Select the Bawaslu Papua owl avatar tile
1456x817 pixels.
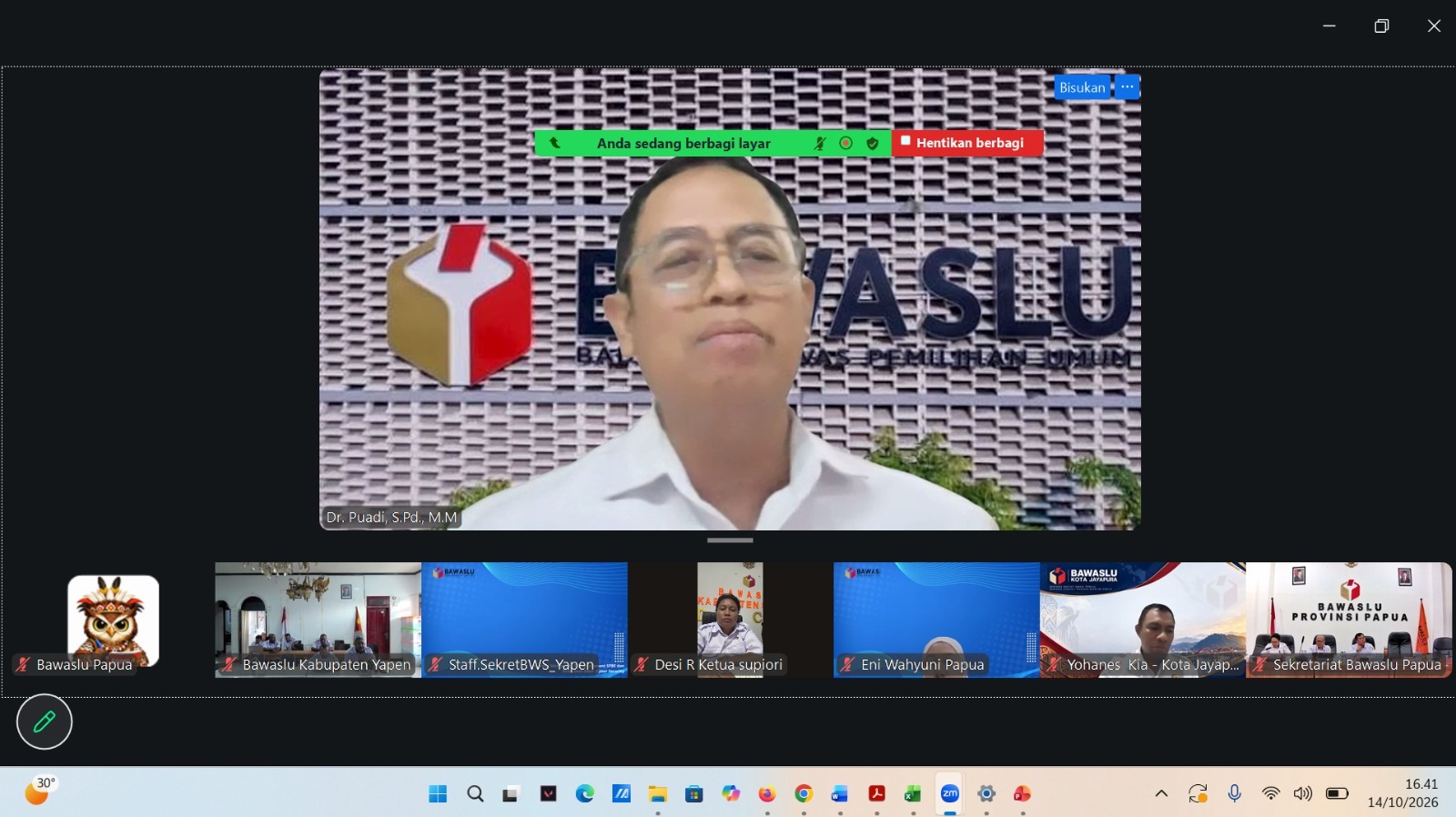coord(113,620)
